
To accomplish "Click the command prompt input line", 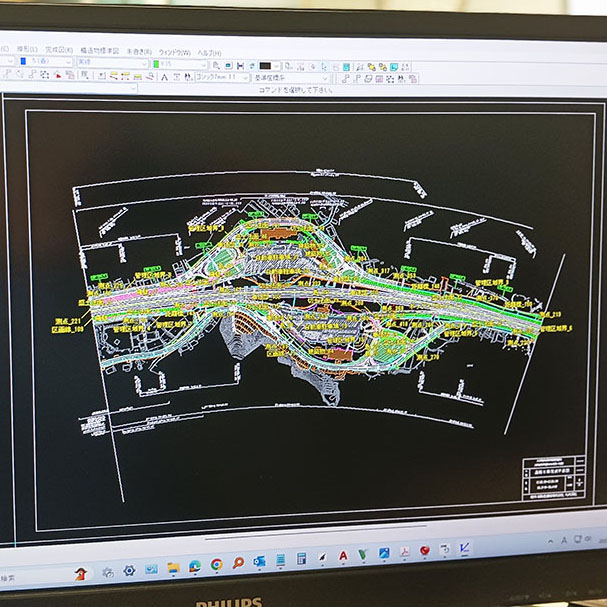I will click(300, 90).
